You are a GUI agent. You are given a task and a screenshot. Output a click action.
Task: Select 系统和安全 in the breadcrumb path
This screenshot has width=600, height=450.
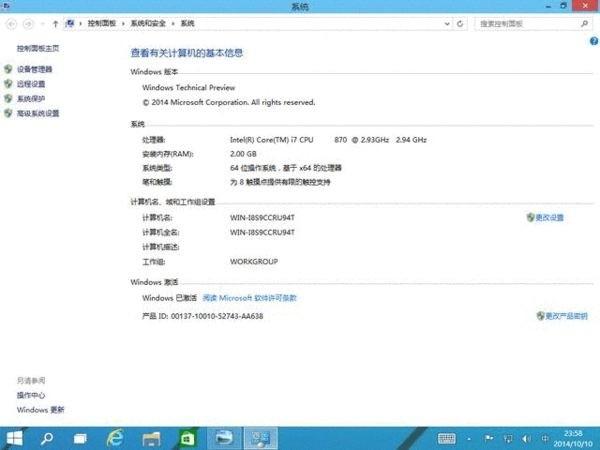[148, 23]
